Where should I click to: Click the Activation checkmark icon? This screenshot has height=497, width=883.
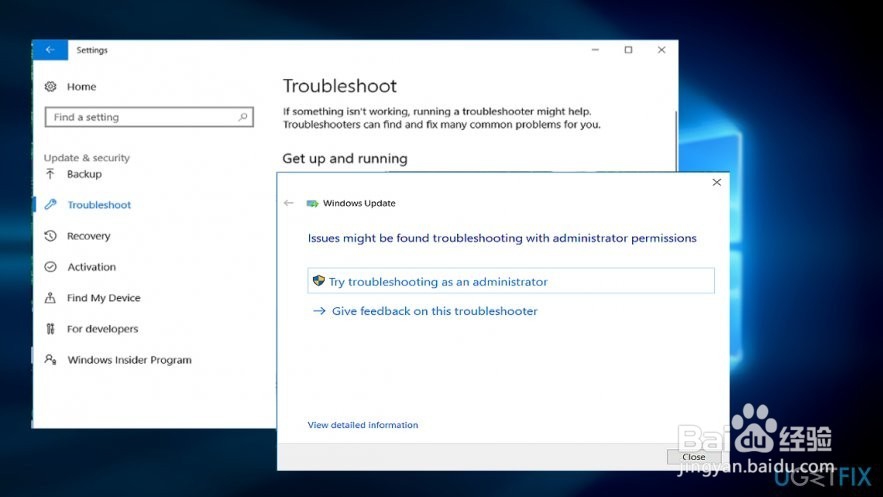tap(51, 266)
